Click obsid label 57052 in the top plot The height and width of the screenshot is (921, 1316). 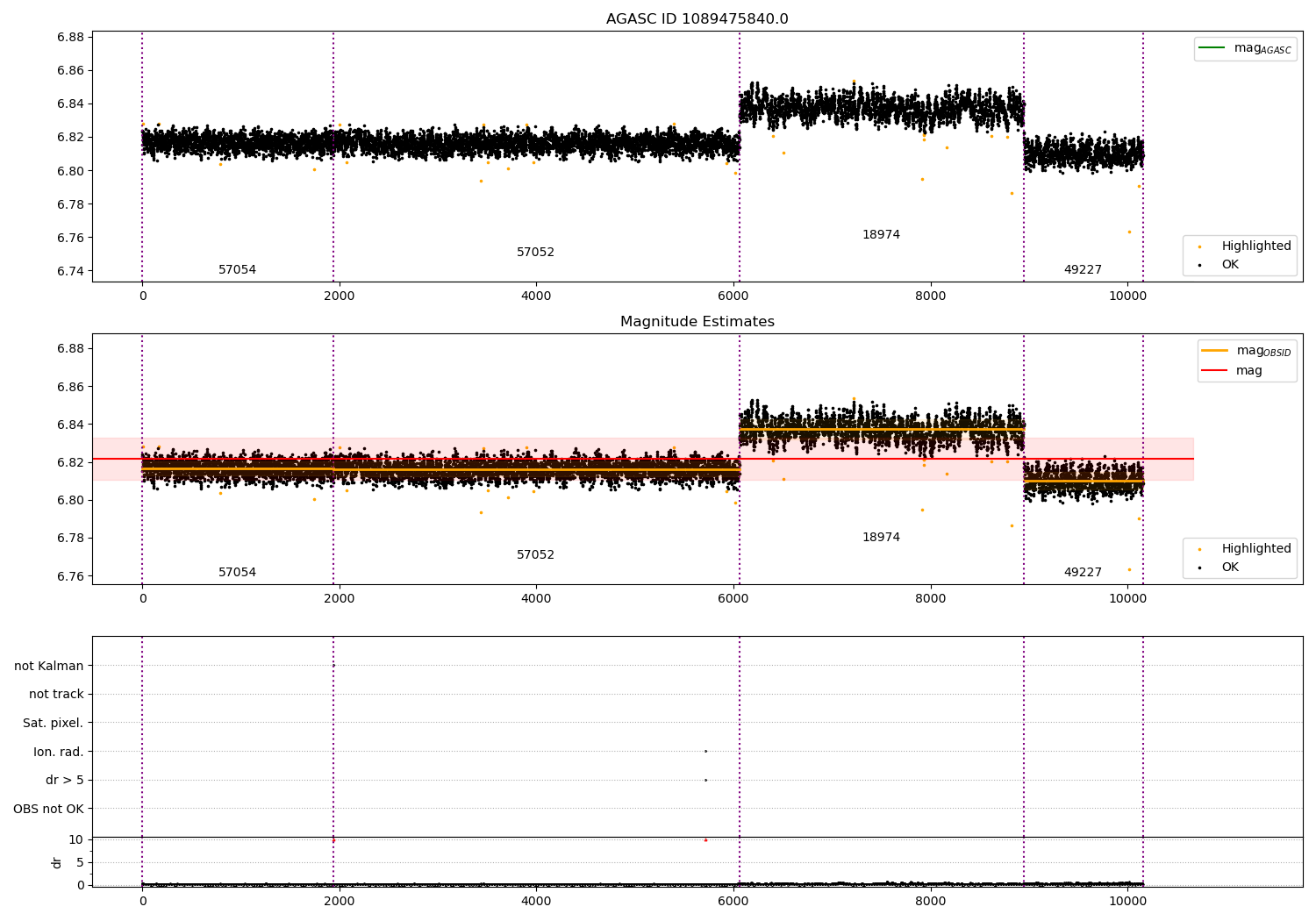click(x=535, y=253)
